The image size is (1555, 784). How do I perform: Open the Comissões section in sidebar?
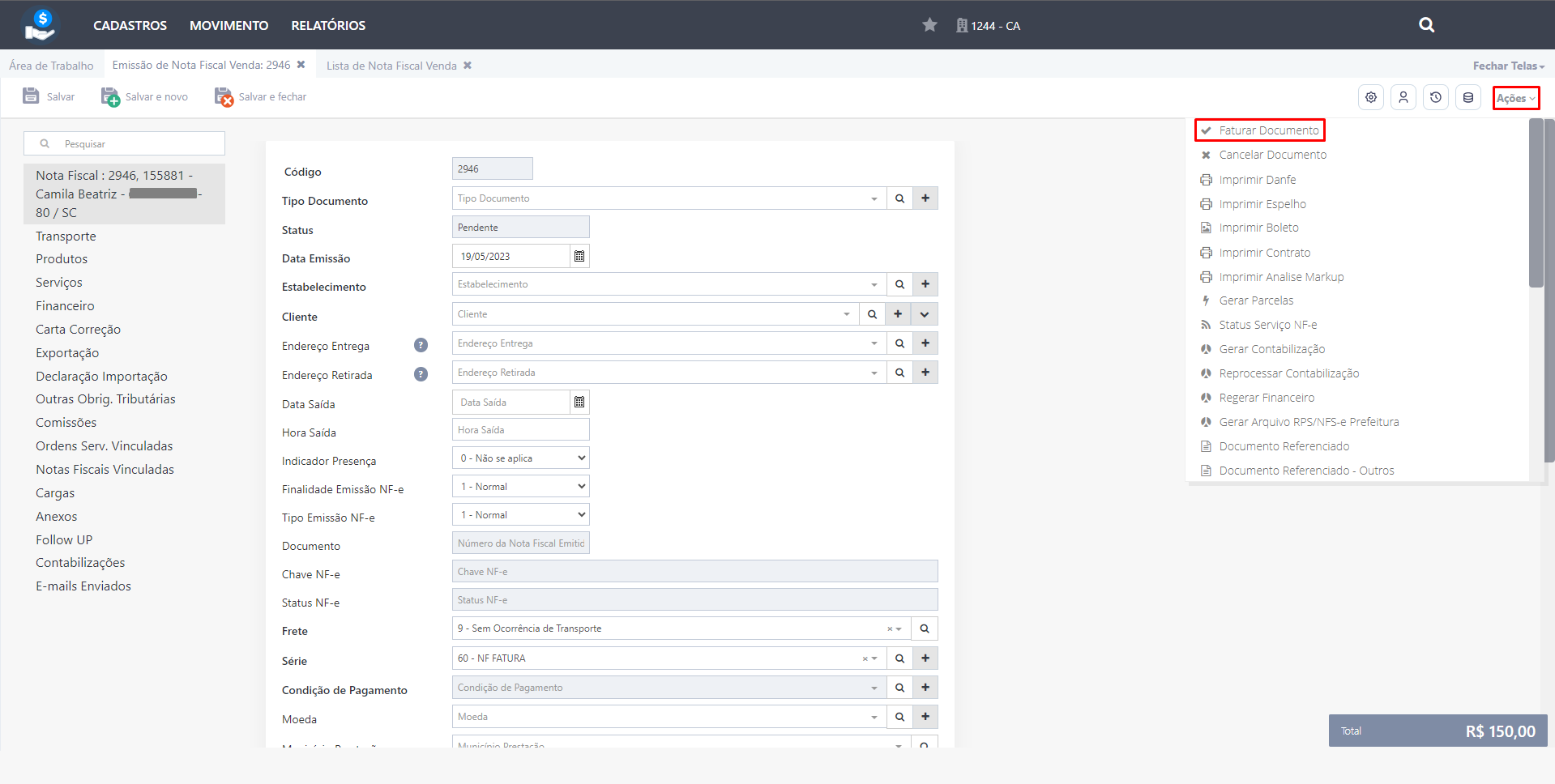click(x=66, y=422)
